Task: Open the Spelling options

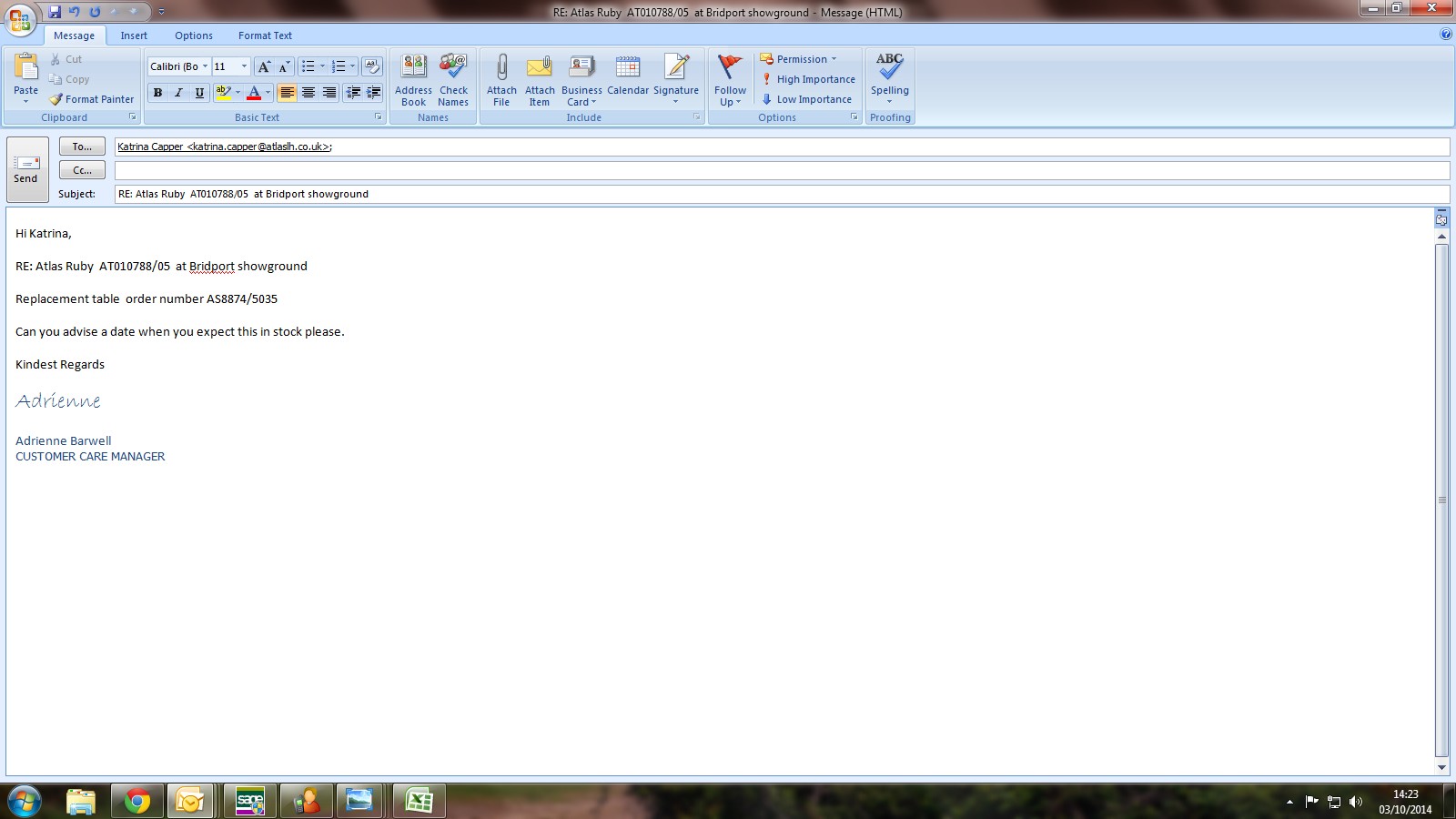Action: coord(890,80)
